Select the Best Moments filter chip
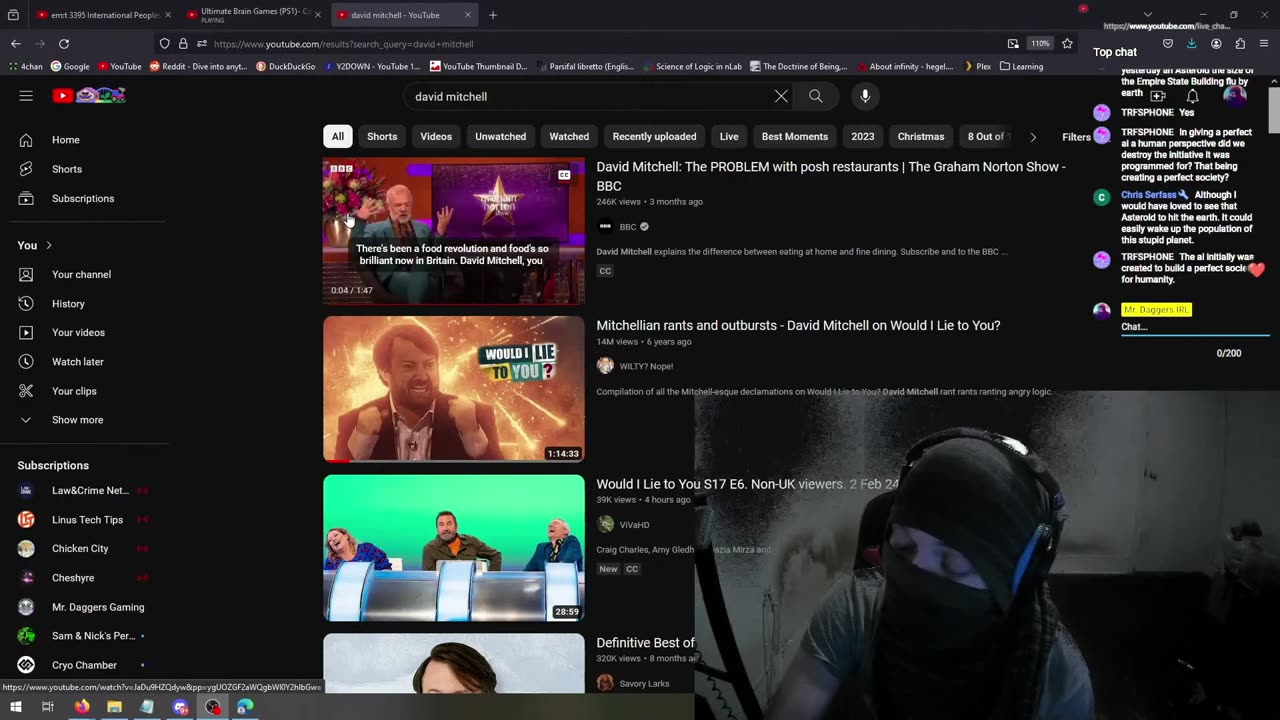1280x720 pixels. (795, 136)
